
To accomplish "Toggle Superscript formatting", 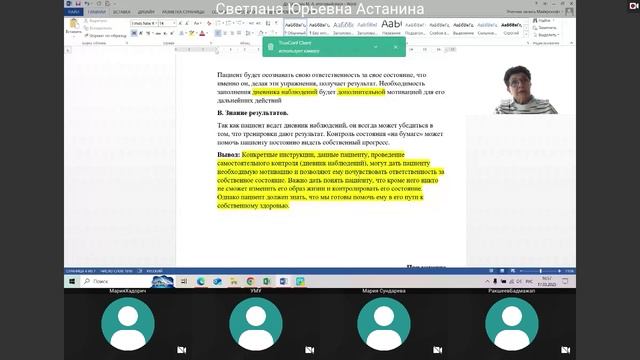I will point(172,33).
